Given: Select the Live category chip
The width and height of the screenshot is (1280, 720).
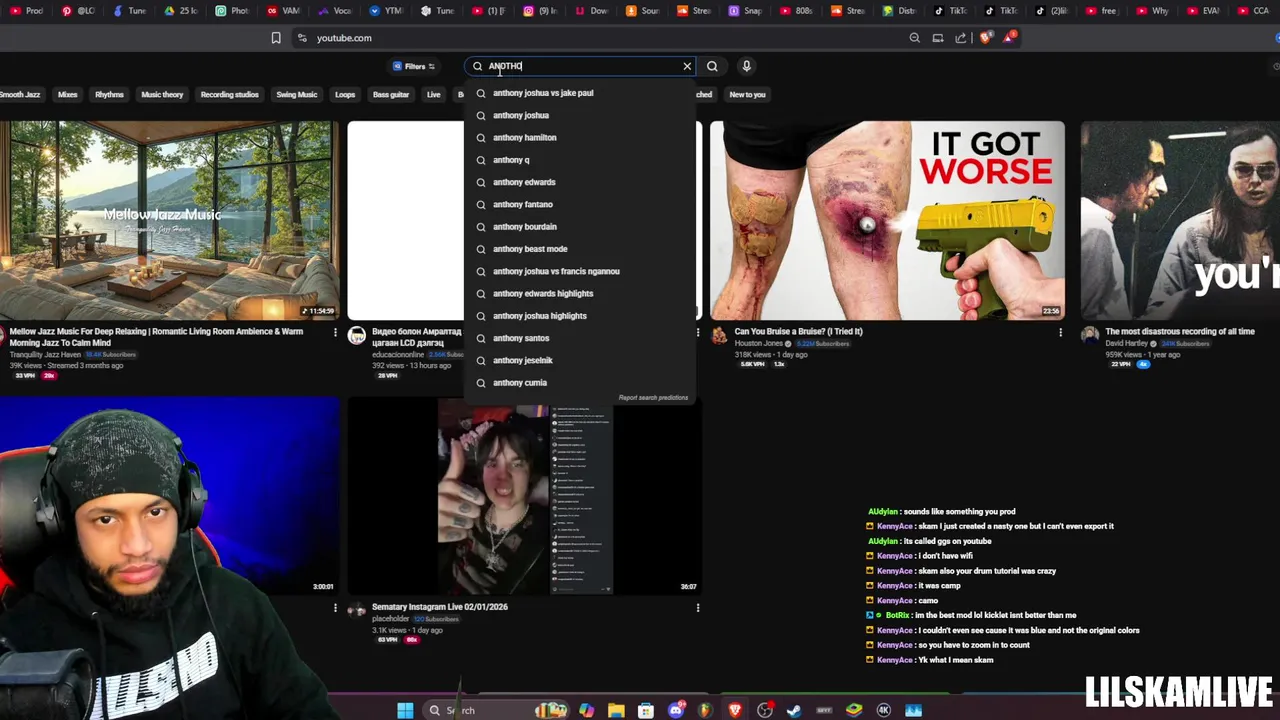Looking at the screenshot, I should [434, 95].
